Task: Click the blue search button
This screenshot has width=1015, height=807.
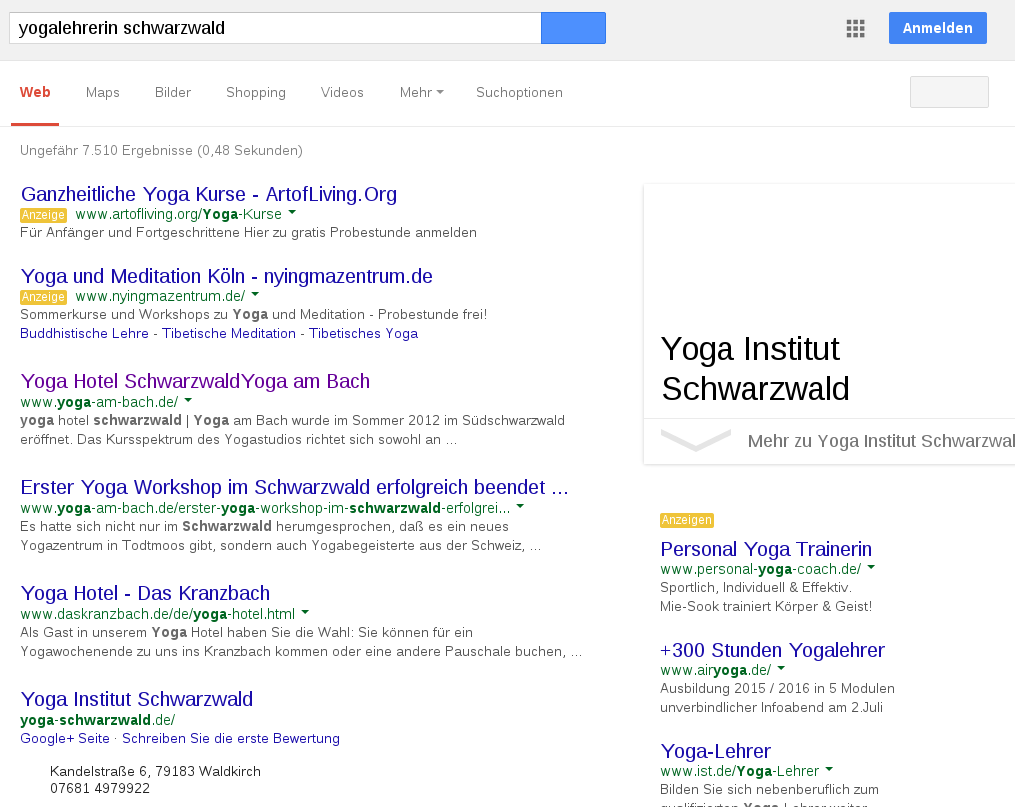Action: pos(573,28)
